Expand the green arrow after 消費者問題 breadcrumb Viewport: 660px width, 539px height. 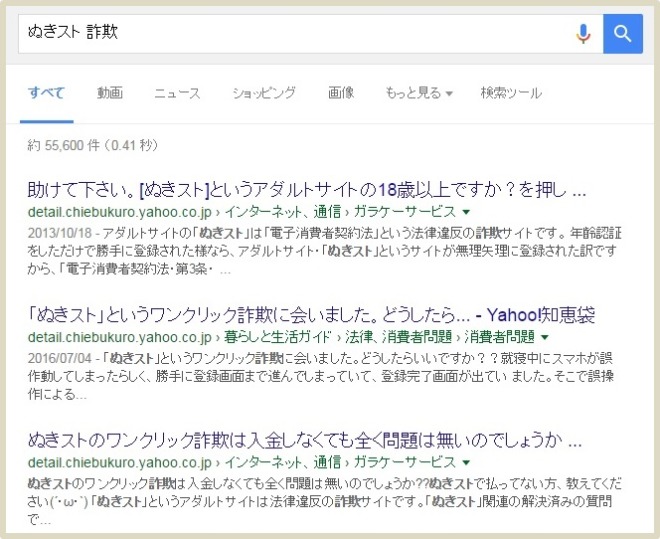pyautogui.click(x=543, y=338)
